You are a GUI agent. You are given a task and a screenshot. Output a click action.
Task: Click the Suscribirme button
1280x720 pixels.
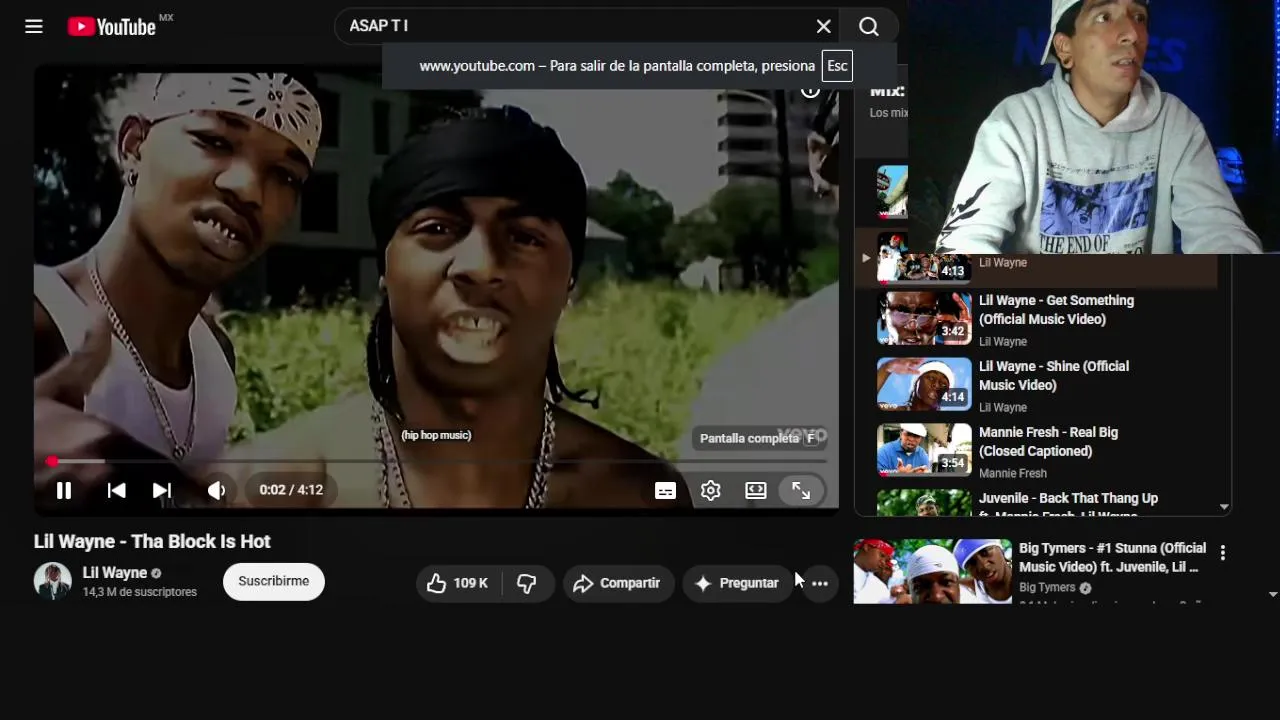click(274, 581)
